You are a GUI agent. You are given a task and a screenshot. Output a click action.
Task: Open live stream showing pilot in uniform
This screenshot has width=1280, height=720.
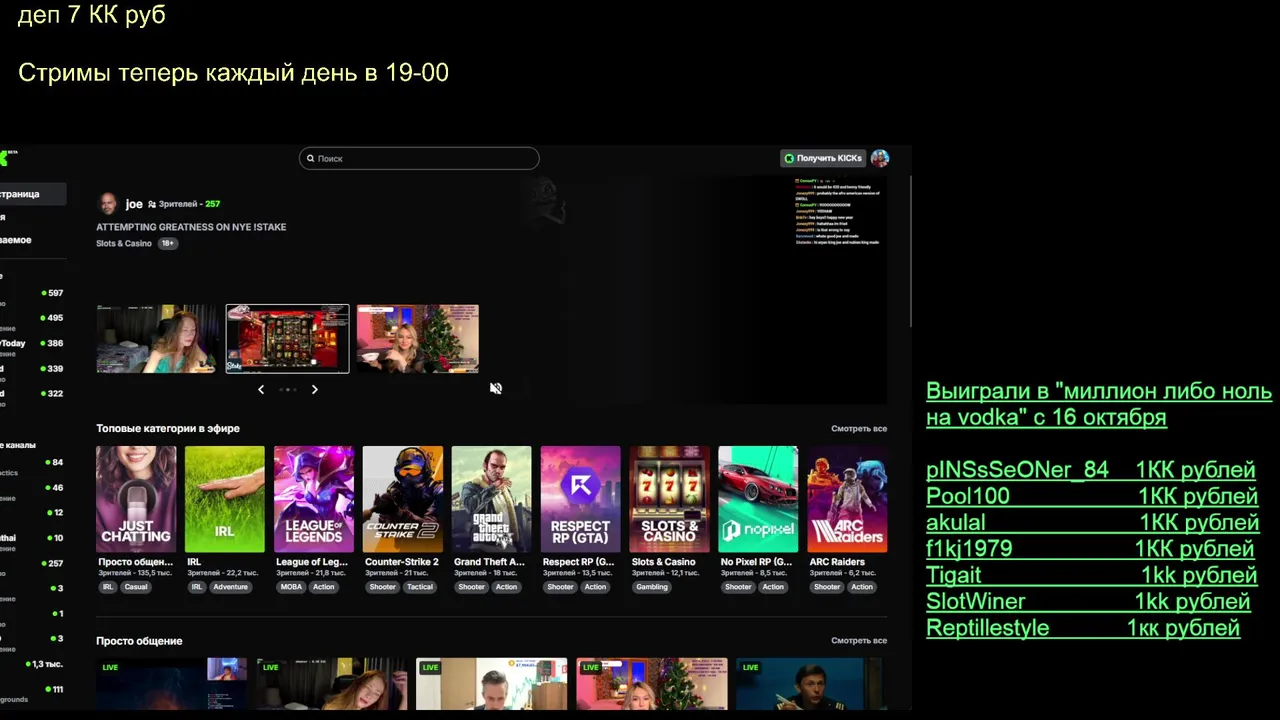pos(810,684)
